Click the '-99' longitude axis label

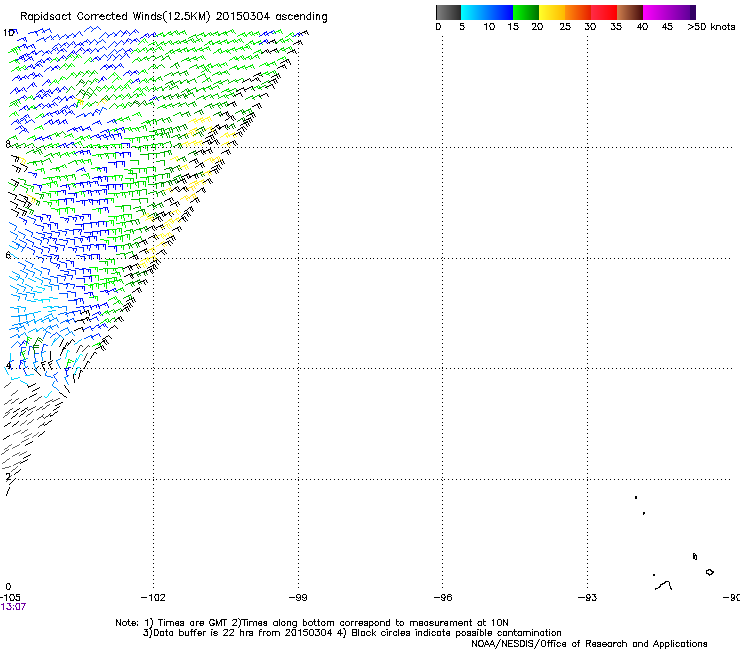click(298, 598)
